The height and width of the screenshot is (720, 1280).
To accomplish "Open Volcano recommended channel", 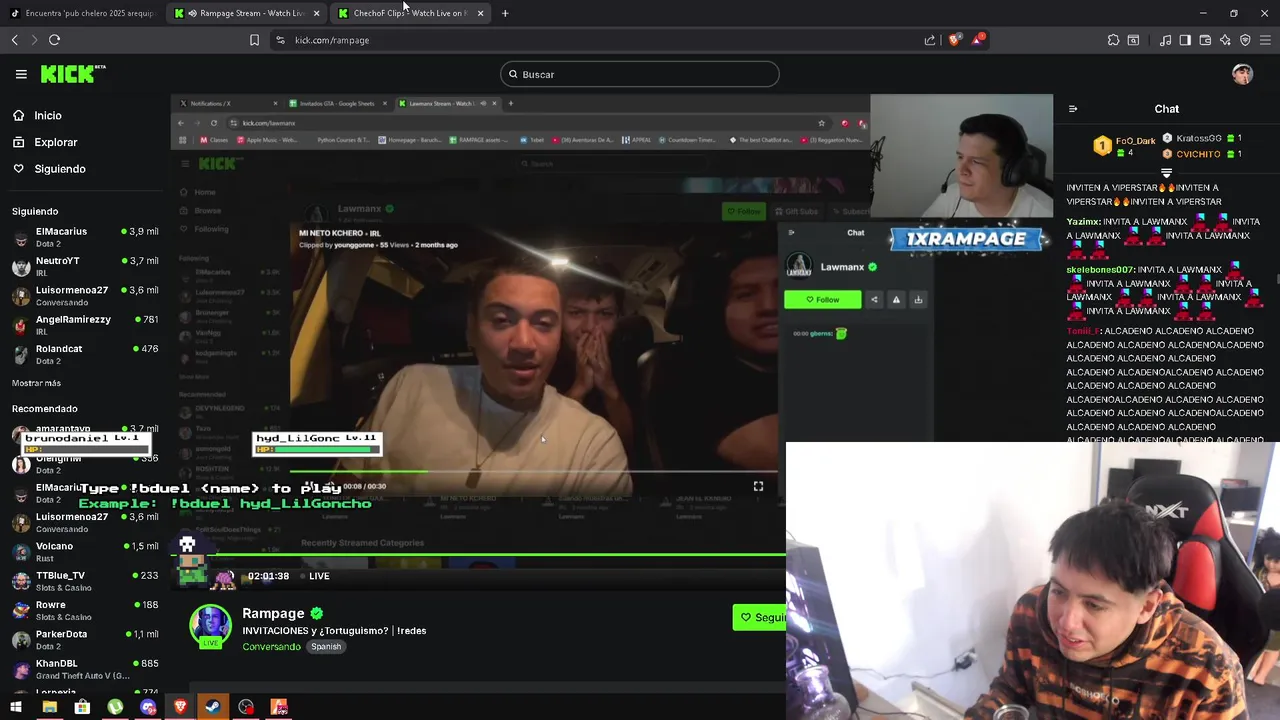I will (85, 552).
